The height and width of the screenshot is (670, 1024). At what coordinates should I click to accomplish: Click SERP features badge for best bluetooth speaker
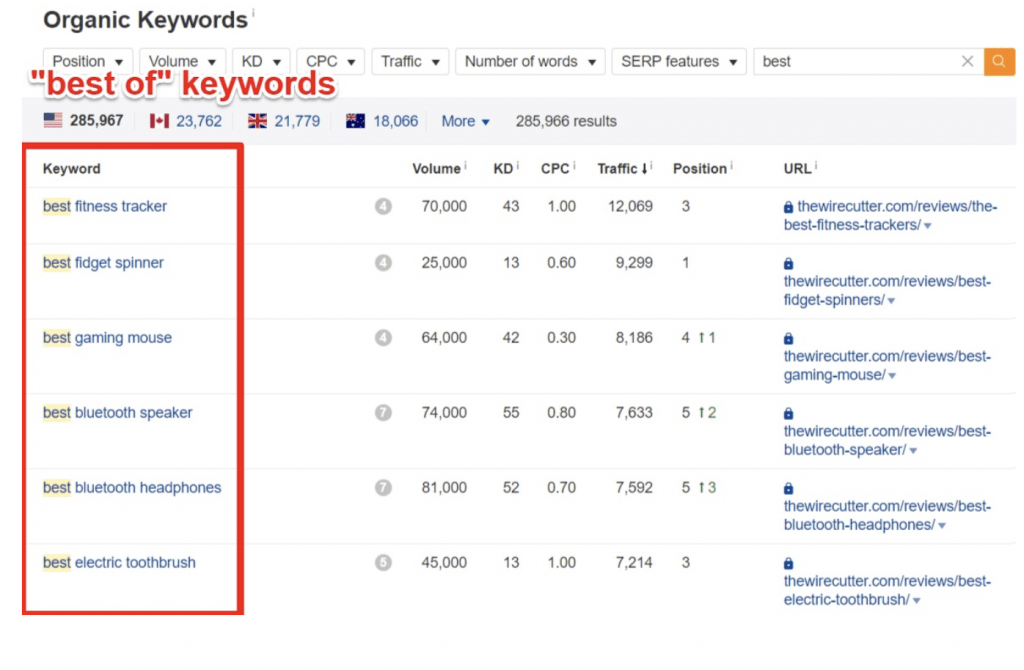(383, 413)
